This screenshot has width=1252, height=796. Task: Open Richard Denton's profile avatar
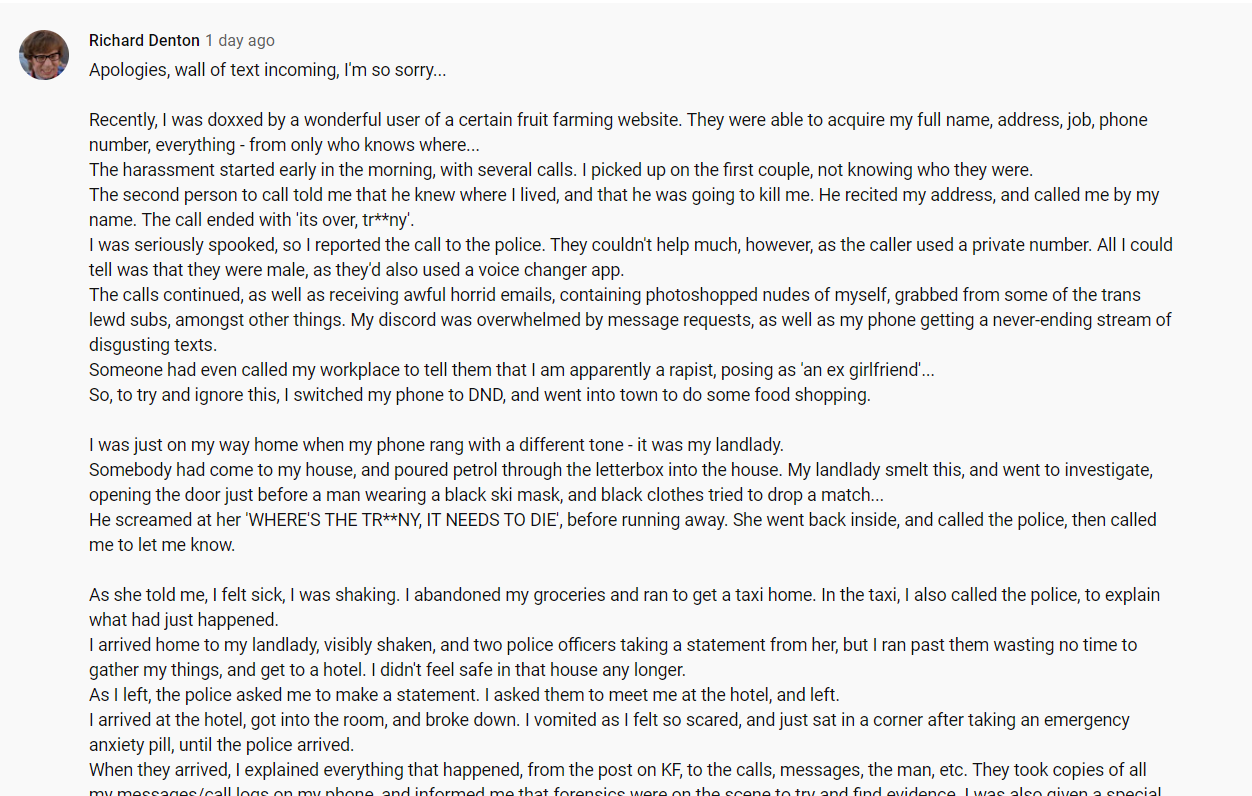(44, 55)
